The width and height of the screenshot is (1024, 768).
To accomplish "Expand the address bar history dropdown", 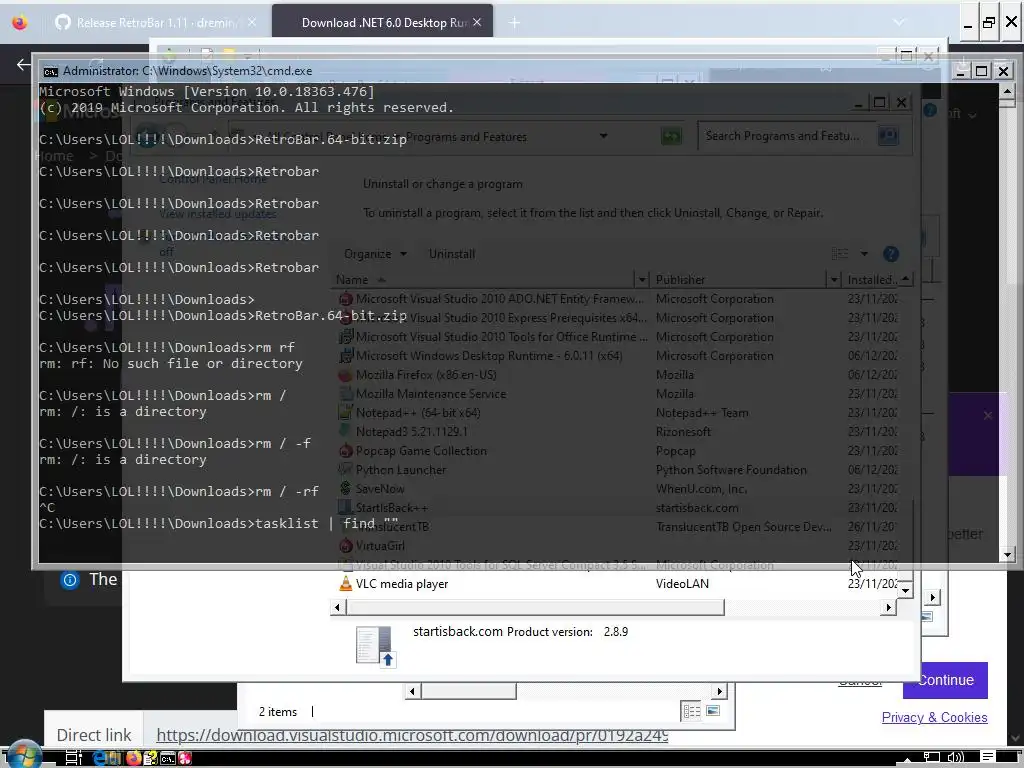I will coord(603,136).
